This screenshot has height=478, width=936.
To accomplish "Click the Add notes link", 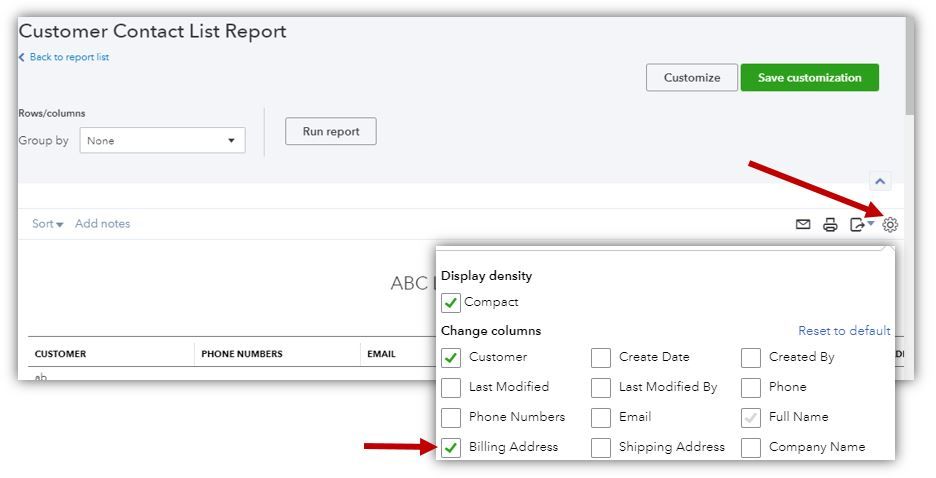I will click(x=102, y=224).
